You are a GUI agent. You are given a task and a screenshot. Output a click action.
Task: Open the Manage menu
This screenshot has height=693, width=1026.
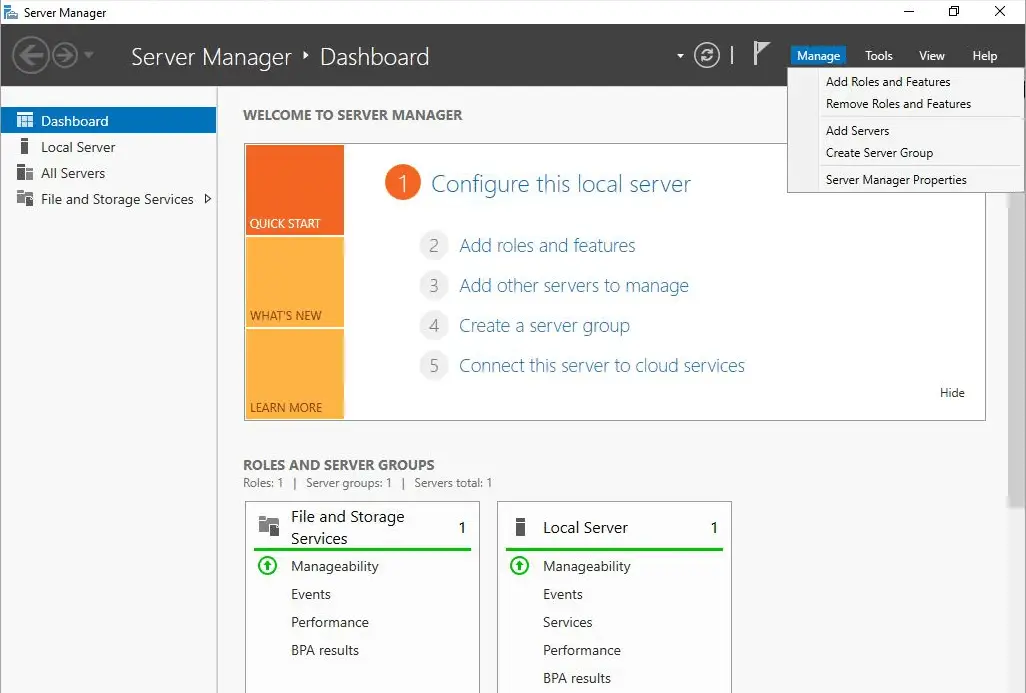click(x=818, y=56)
